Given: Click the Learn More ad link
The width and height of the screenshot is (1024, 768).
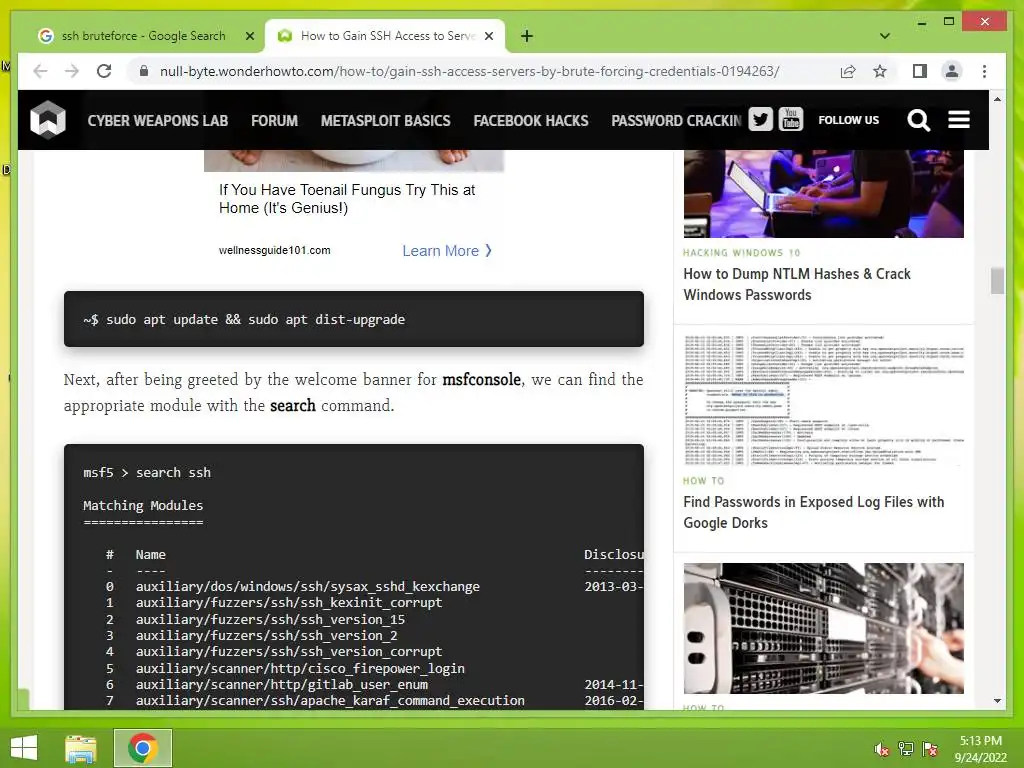Looking at the screenshot, I should (447, 251).
